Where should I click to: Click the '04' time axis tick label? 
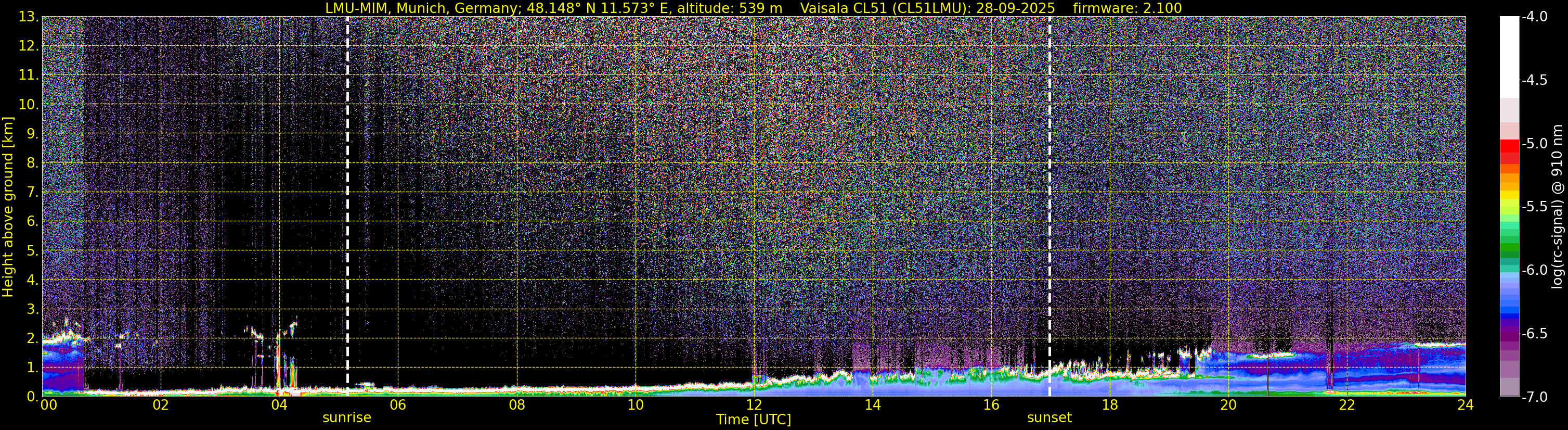279,405
